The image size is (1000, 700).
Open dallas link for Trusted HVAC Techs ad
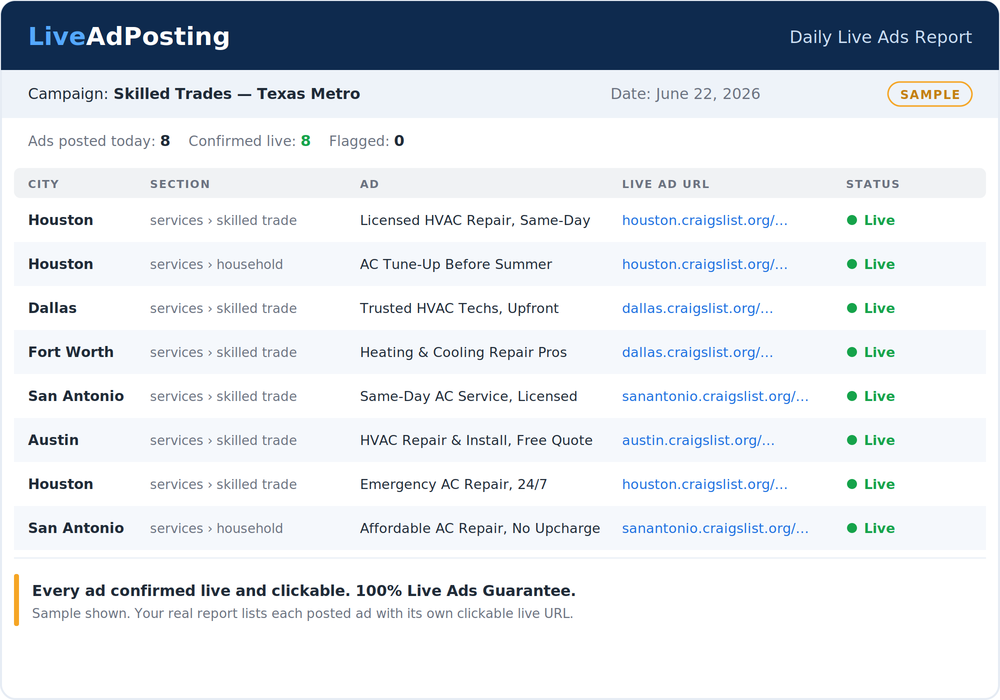point(697,308)
